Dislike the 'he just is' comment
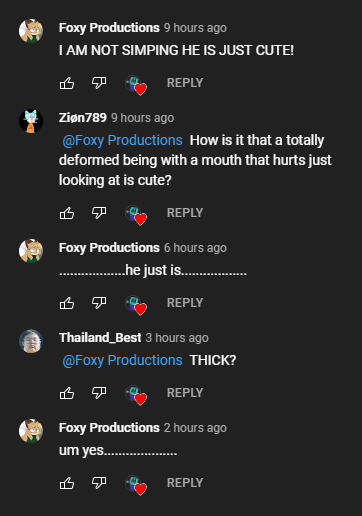This screenshot has width=362, height=516. pyautogui.click(x=99, y=303)
